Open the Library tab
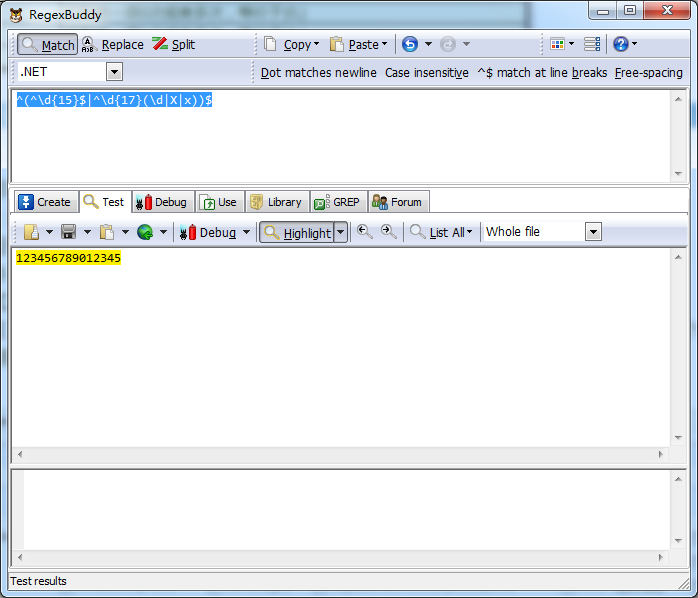 (x=277, y=202)
